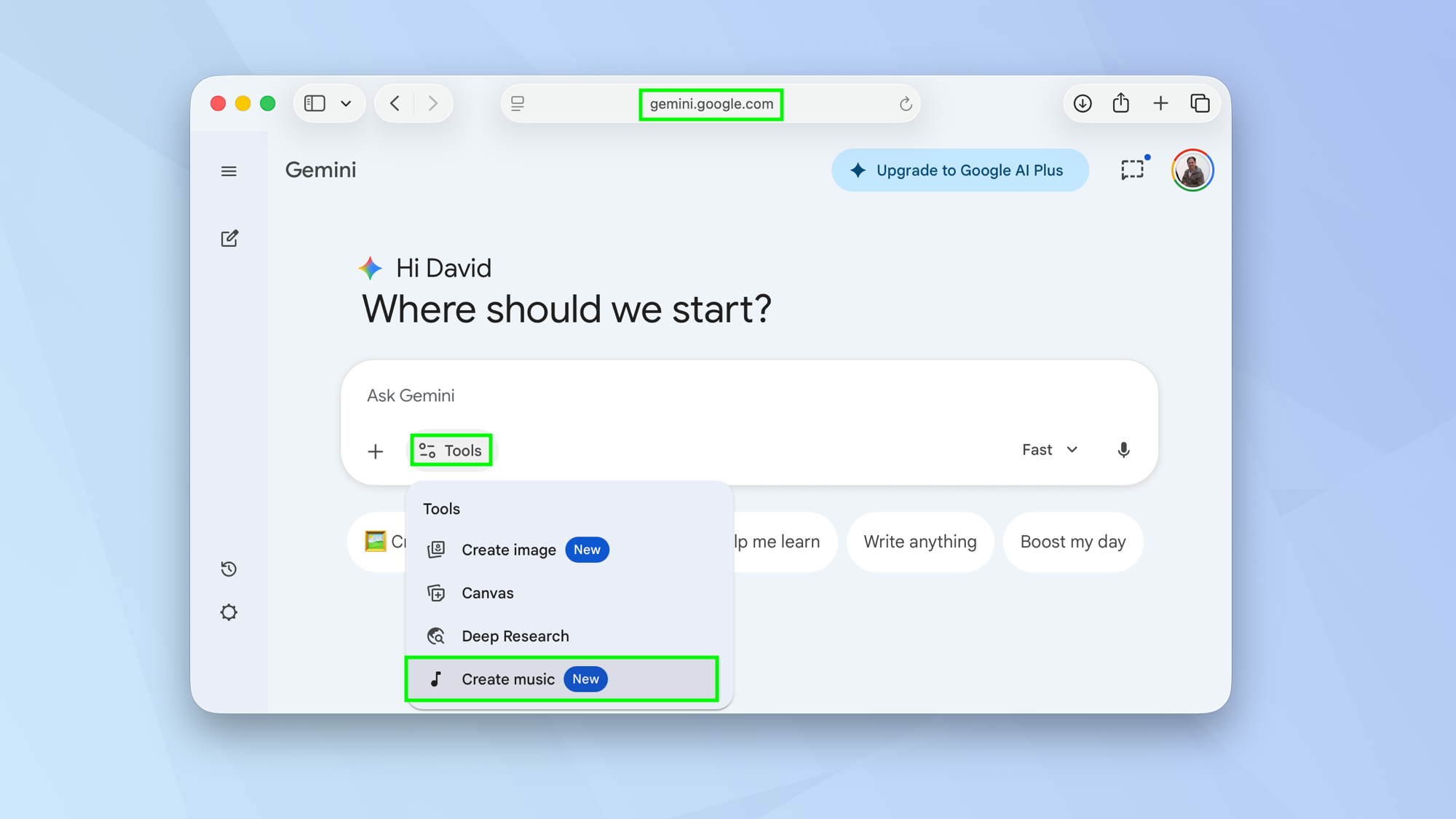Click Upgrade to Google AI Plus

point(960,170)
